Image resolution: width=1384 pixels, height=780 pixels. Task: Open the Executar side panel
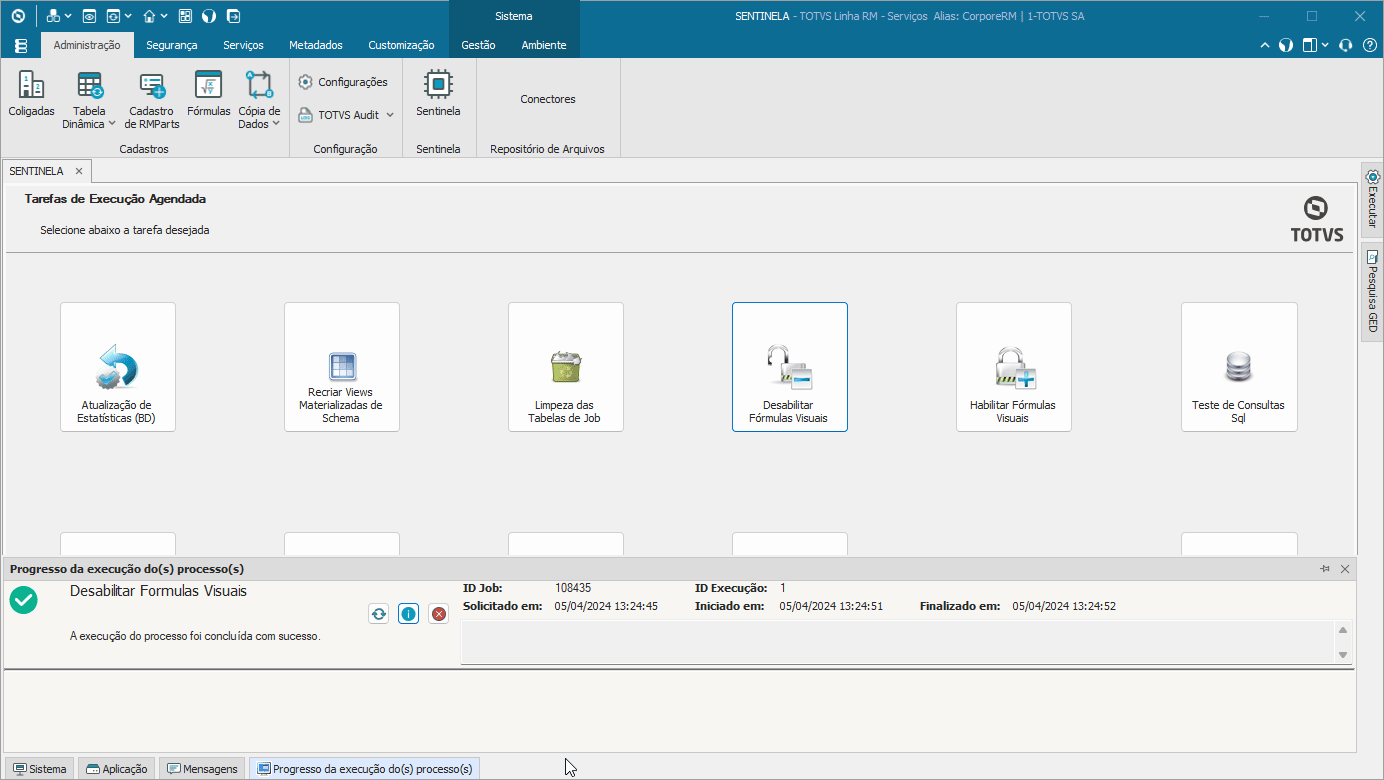point(1372,200)
